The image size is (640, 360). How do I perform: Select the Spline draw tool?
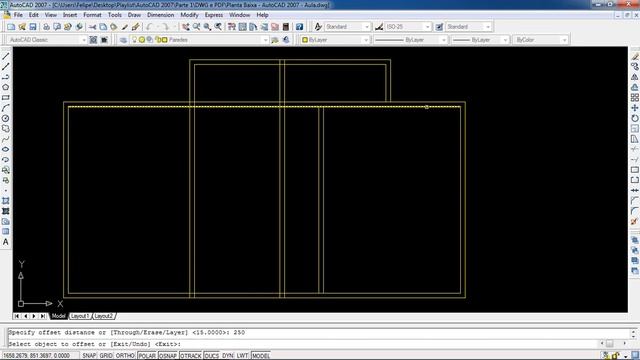6,139
